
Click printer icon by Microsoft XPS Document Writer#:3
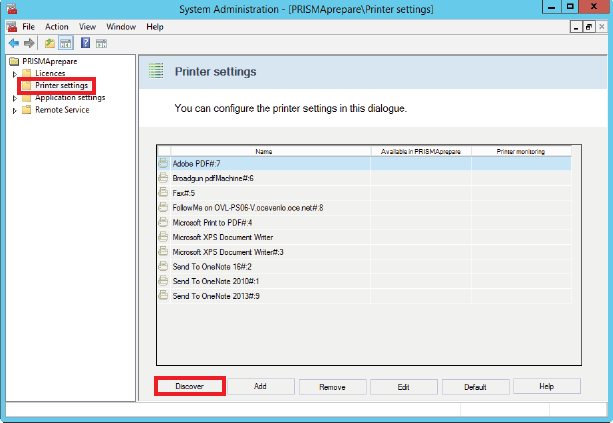tap(163, 251)
